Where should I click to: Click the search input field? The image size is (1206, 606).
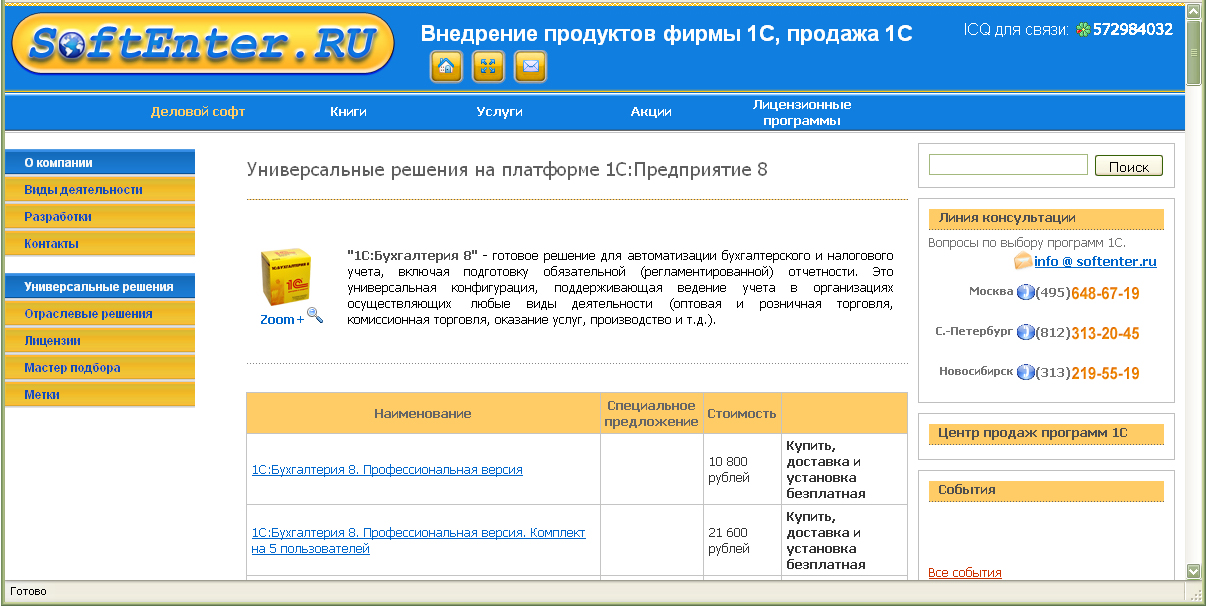click(1007, 164)
